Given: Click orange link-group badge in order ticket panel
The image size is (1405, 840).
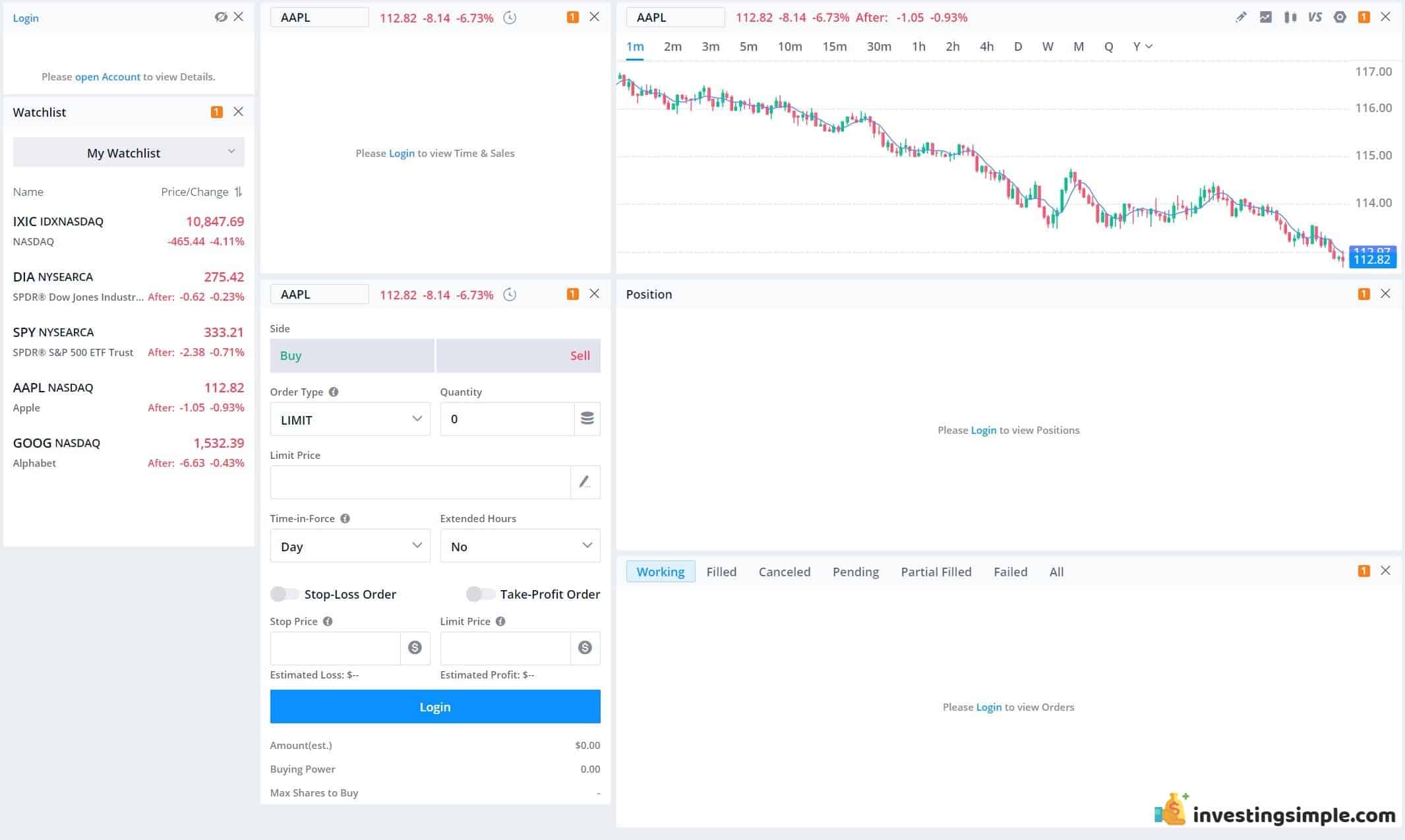Looking at the screenshot, I should (572, 295).
